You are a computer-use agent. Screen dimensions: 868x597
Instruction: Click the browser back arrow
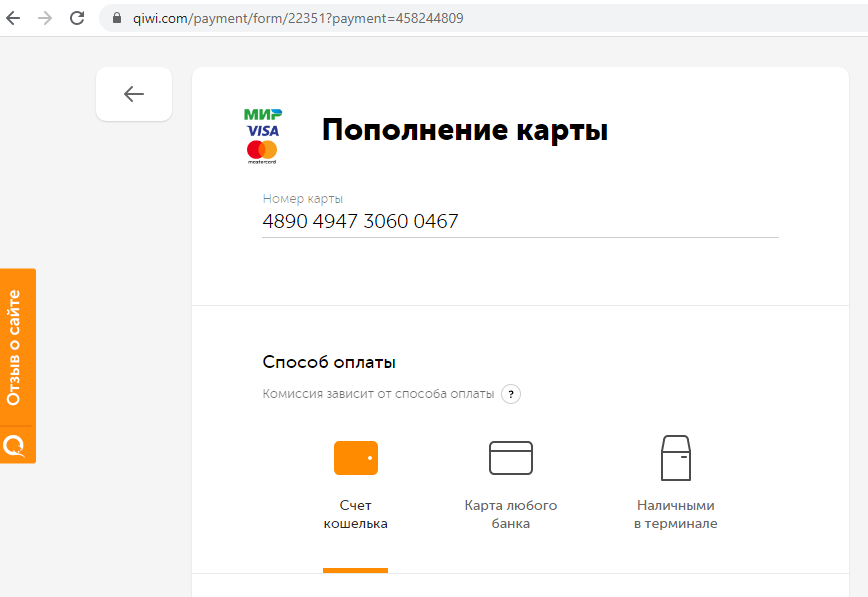(x=14, y=18)
